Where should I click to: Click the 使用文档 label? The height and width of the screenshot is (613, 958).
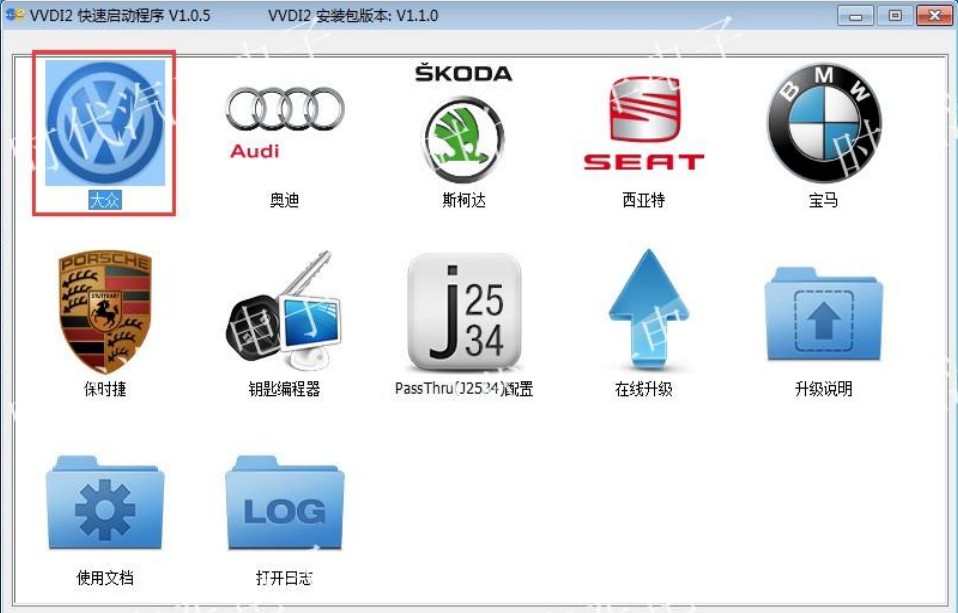(105, 578)
